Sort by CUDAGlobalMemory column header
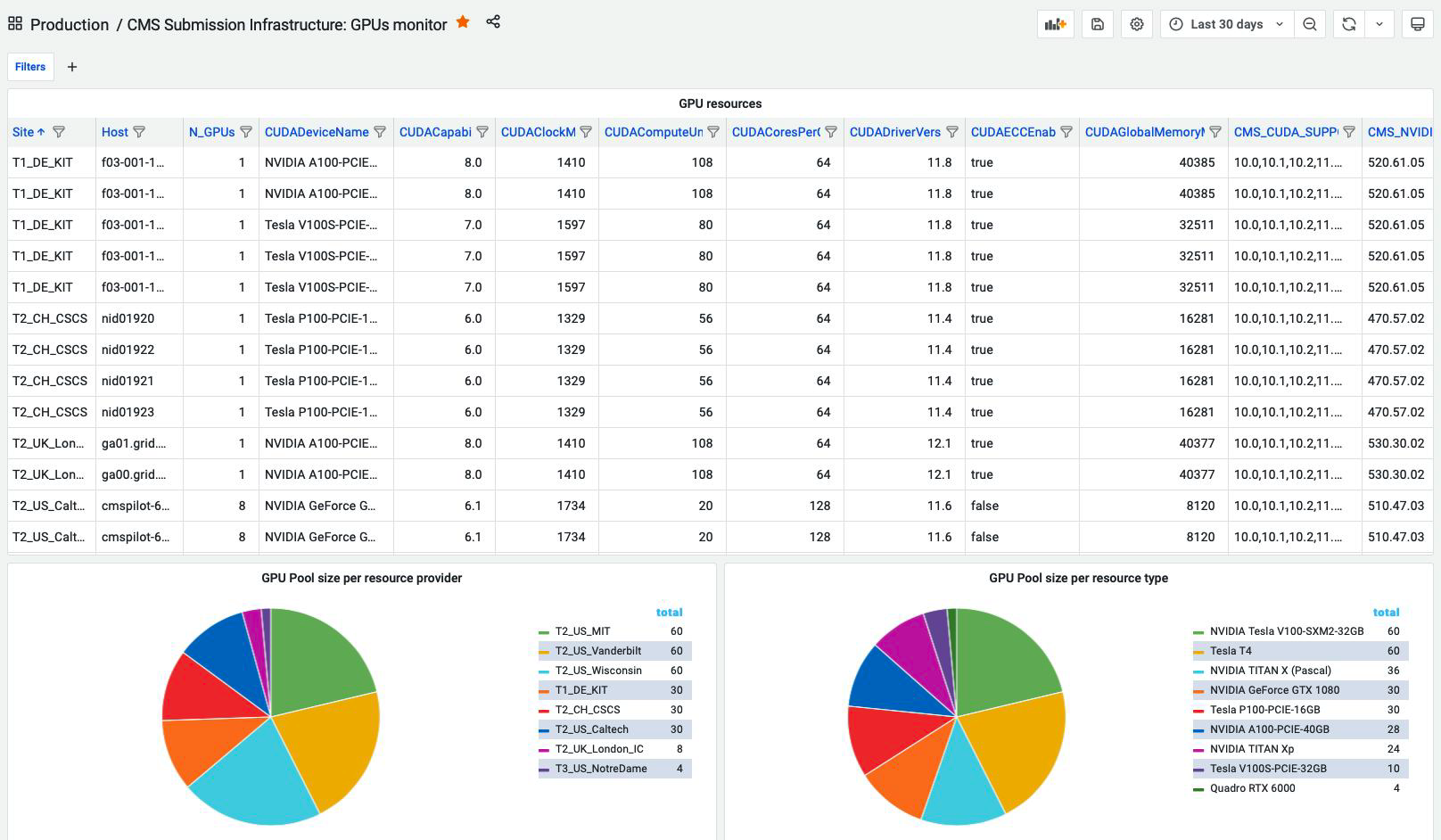The height and width of the screenshot is (840, 1441). click(x=1145, y=132)
